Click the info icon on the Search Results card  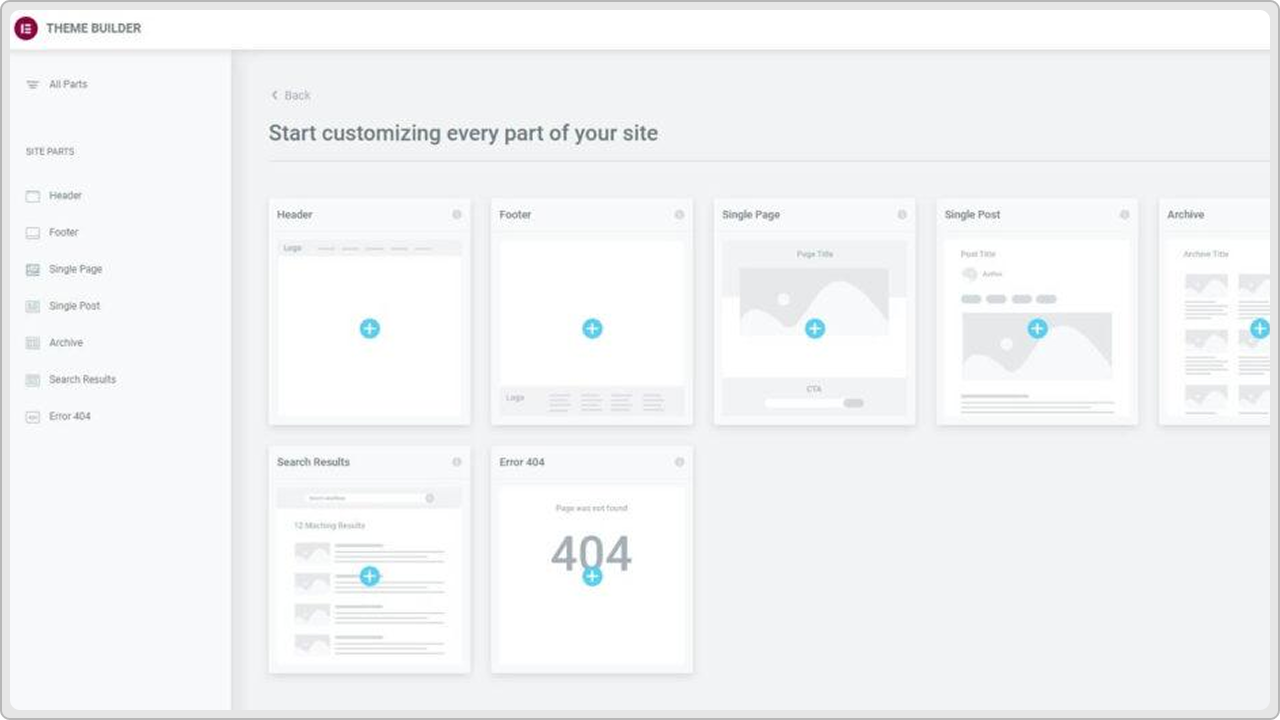coord(457,462)
